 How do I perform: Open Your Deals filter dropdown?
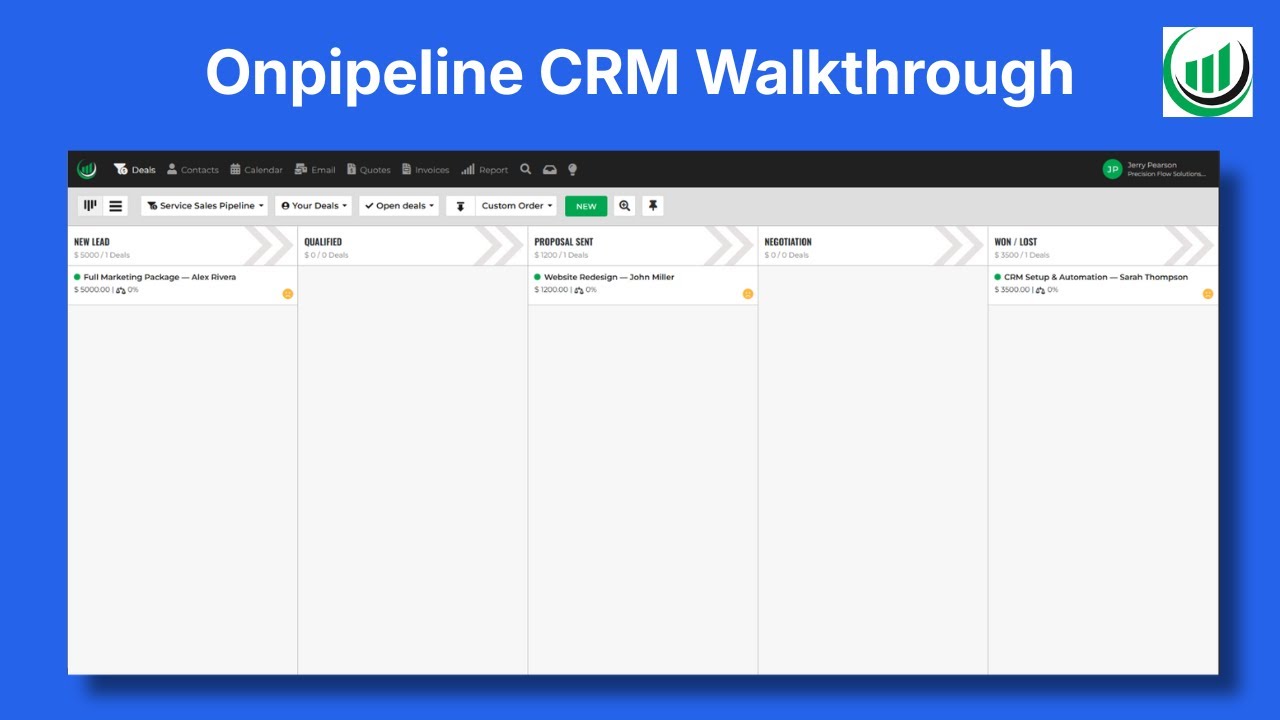coord(314,206)
